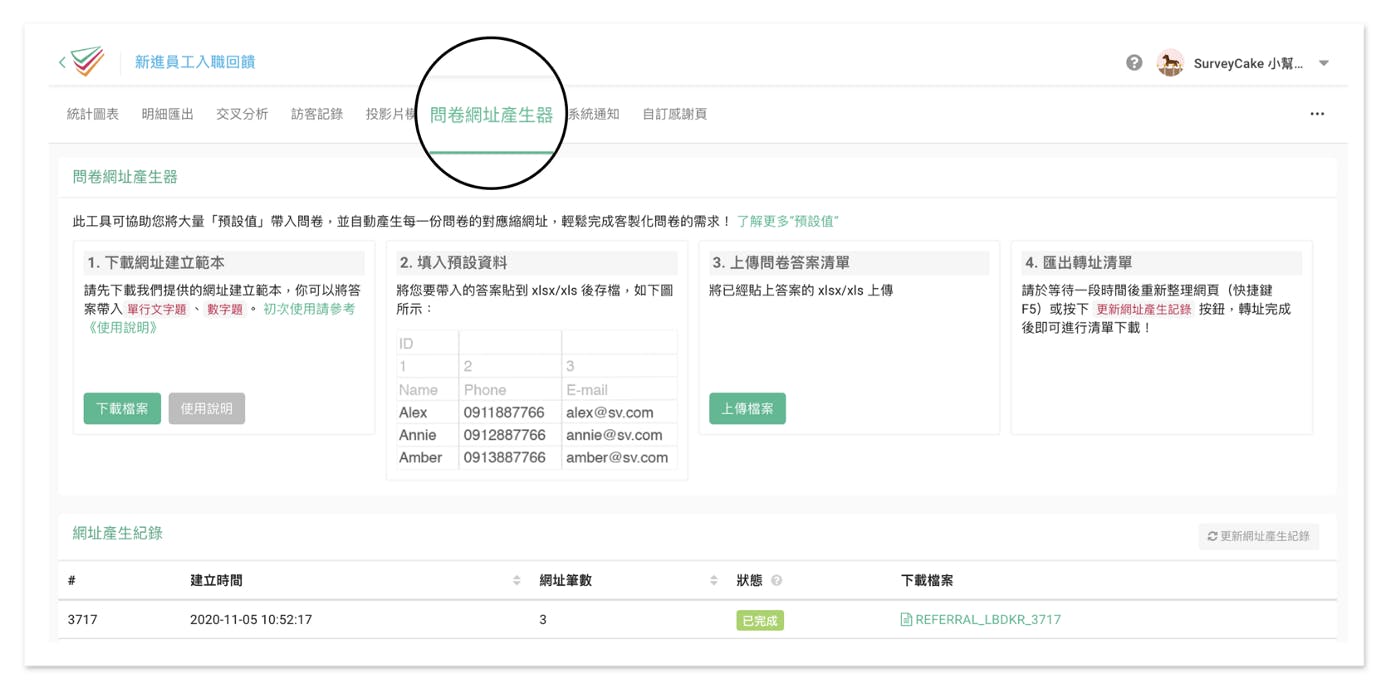Image resolution: width=1400 pixels, height=692 pixels.
Task: Click the gray 使用說明 button
Action: click(206, 409)
